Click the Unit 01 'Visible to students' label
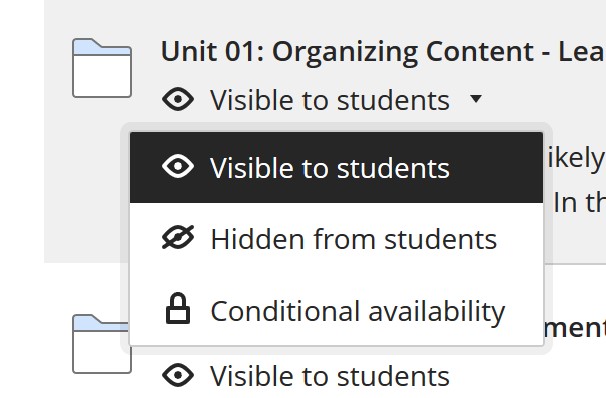Screen dimensions: 606x398 330,100
